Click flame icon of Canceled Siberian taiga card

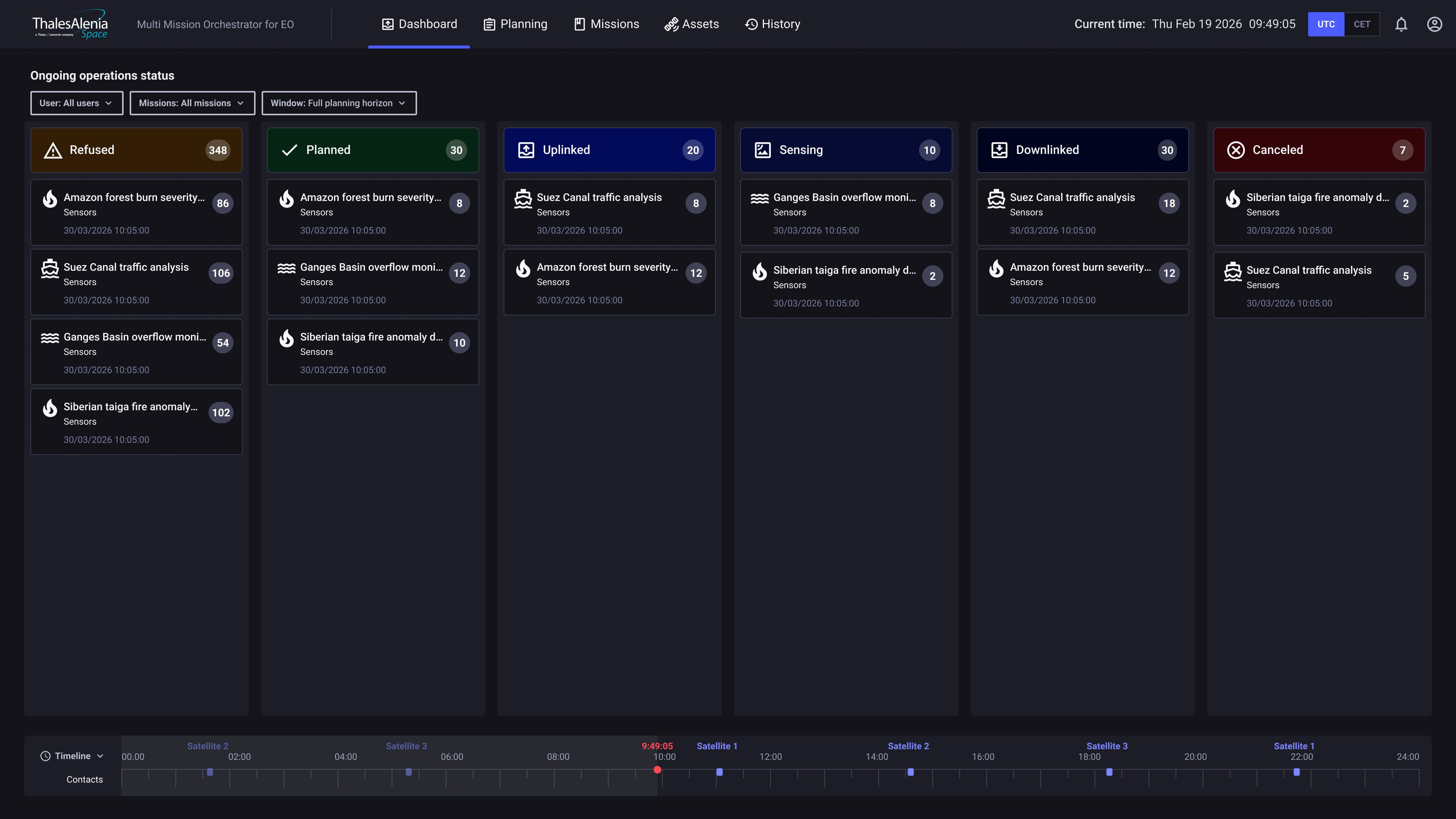(x=1233, y=198)
